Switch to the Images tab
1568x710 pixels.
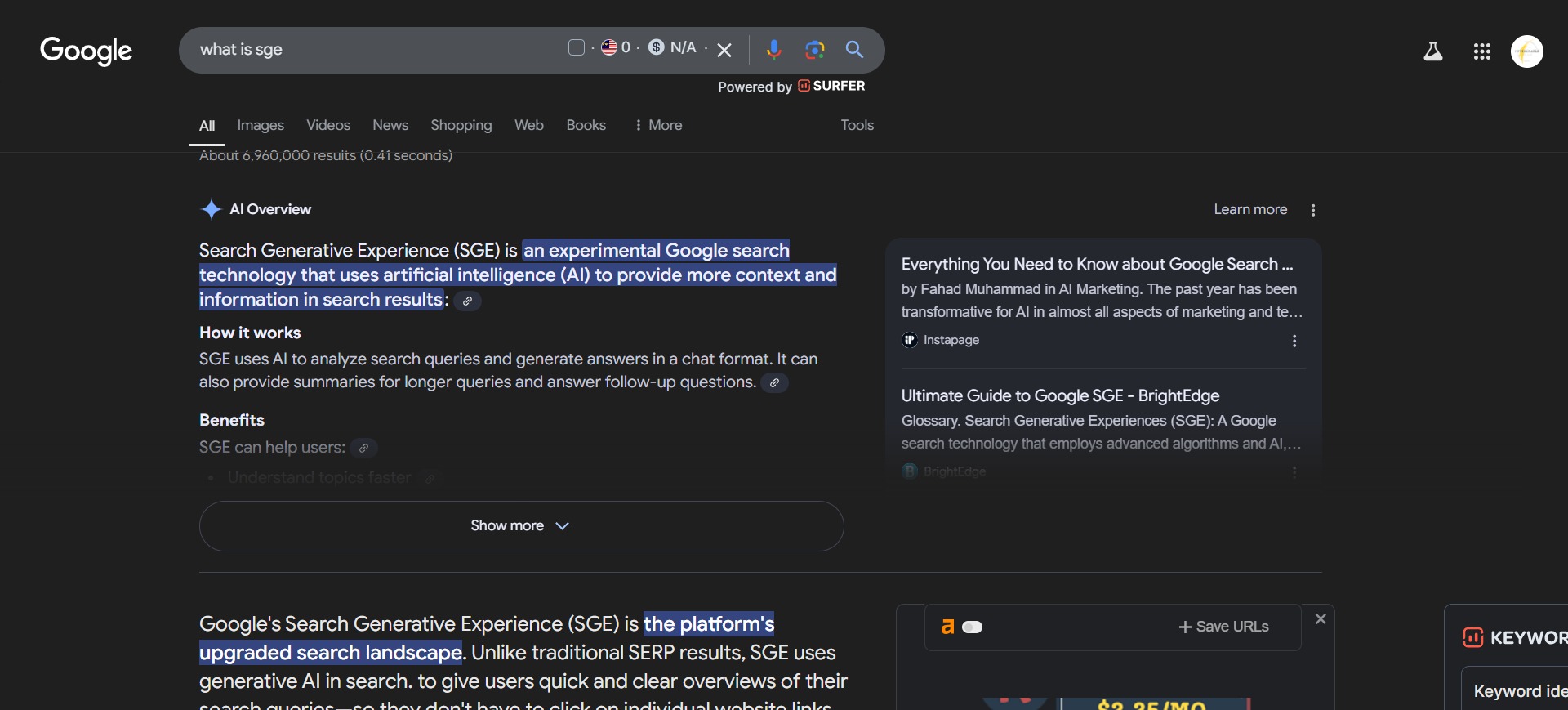261,125
